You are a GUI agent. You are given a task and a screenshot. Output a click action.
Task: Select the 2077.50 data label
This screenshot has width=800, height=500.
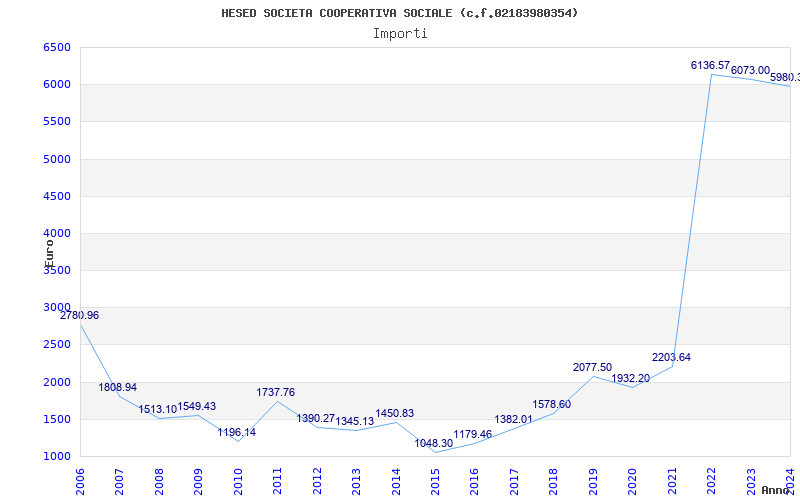click(592, 367)
